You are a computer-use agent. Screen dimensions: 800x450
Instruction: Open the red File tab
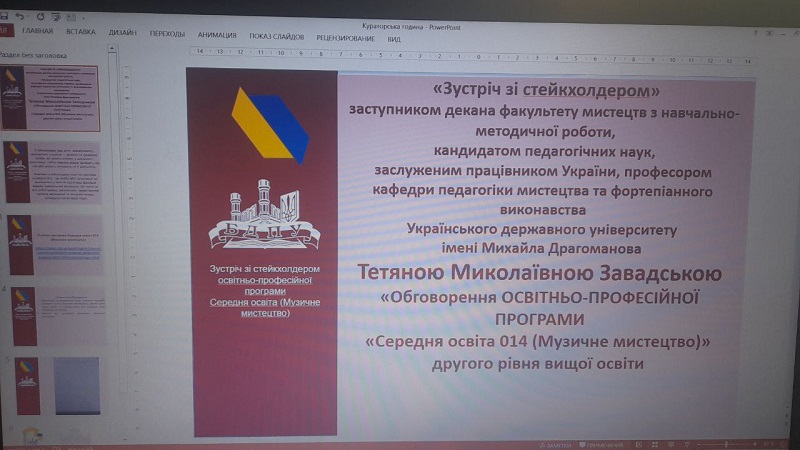6,30
